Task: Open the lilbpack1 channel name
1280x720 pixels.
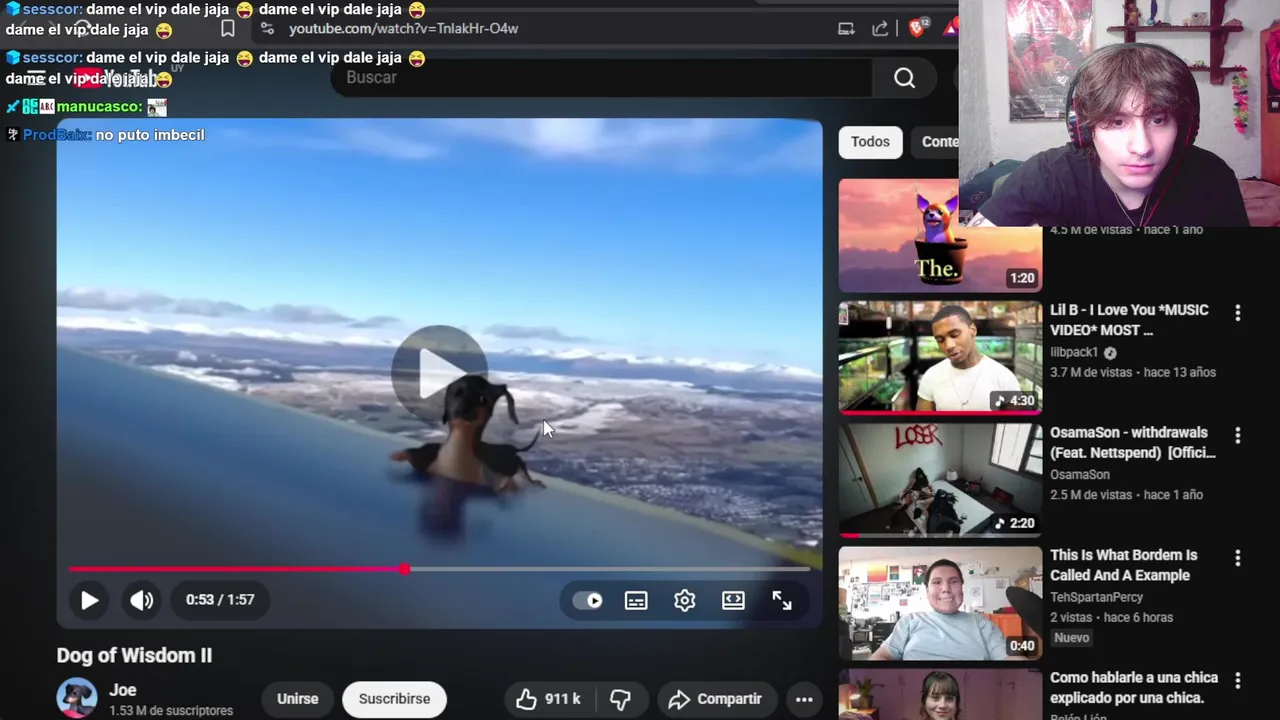Action: (1074, 352)
